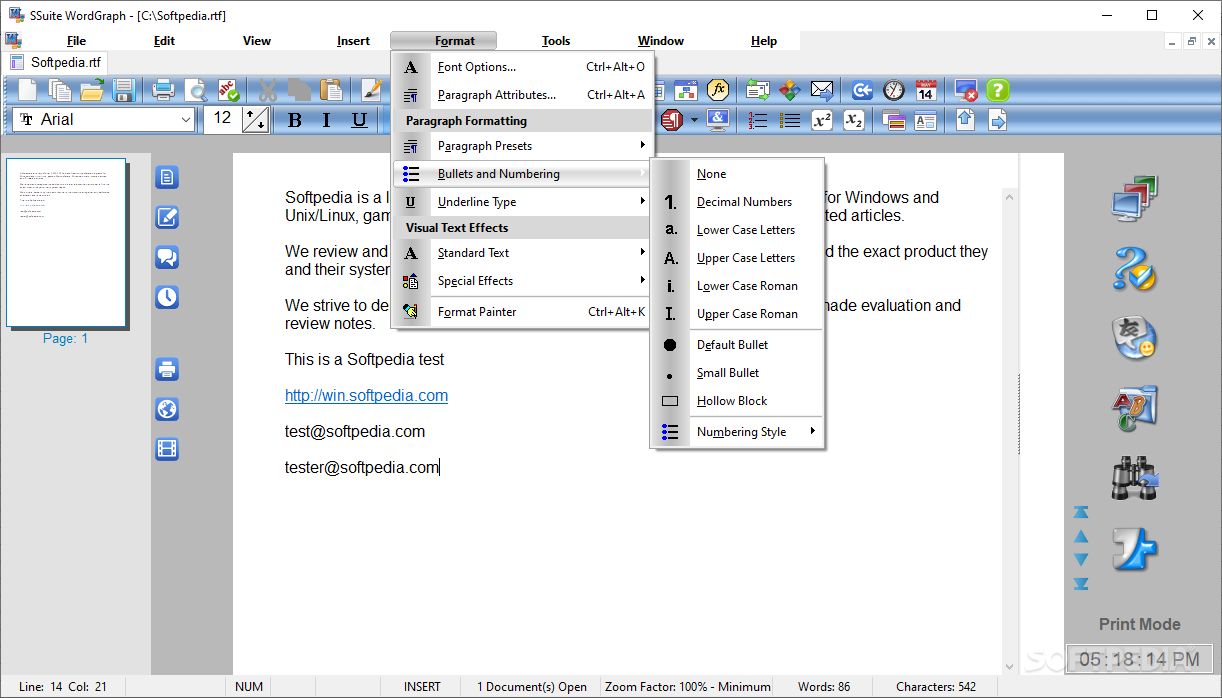
Task: Toggle Bold formatting button
Action: (294, 120)
